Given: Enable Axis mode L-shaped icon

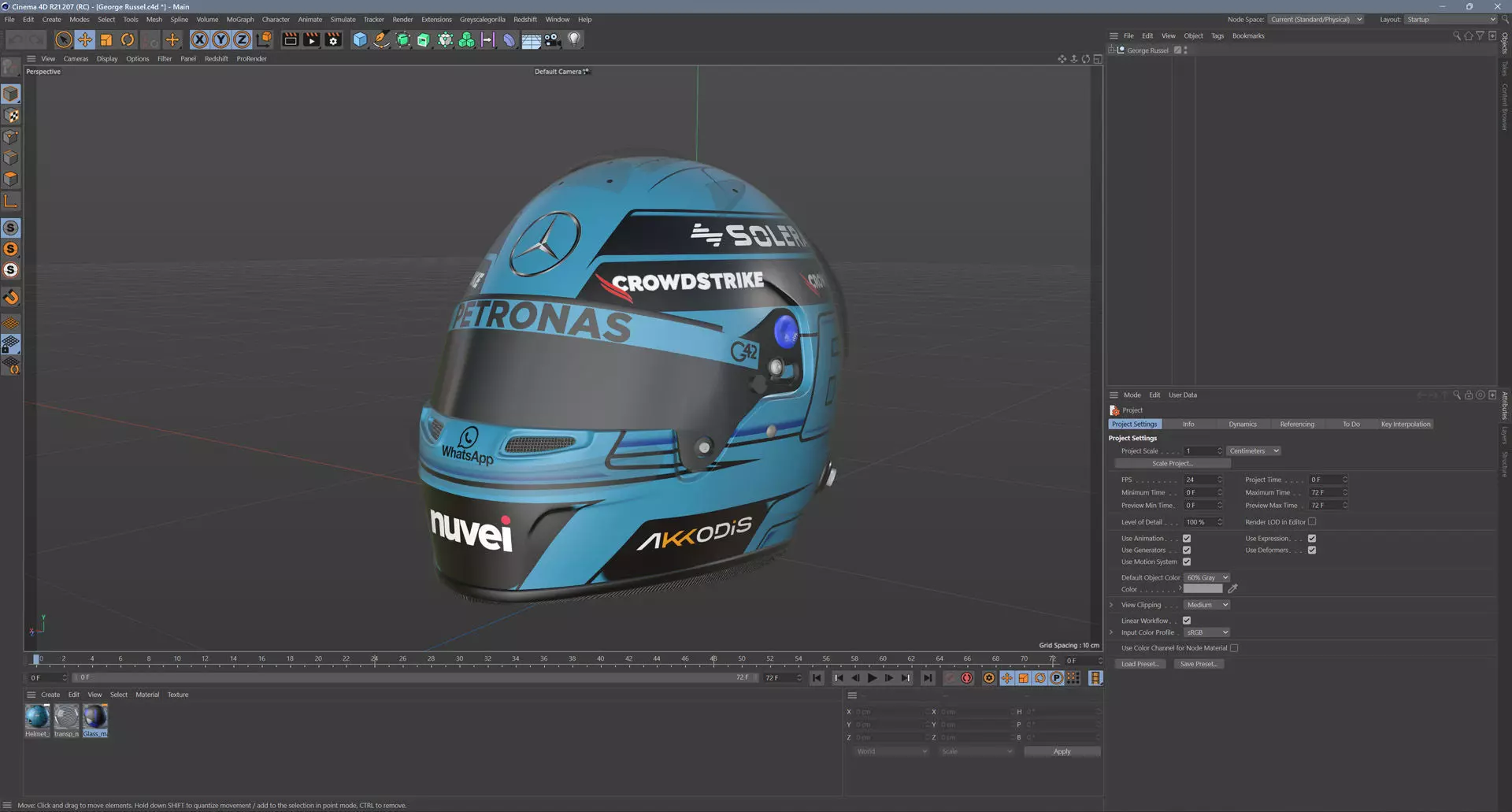Looking at the screenshot, I should click(11, 201).
